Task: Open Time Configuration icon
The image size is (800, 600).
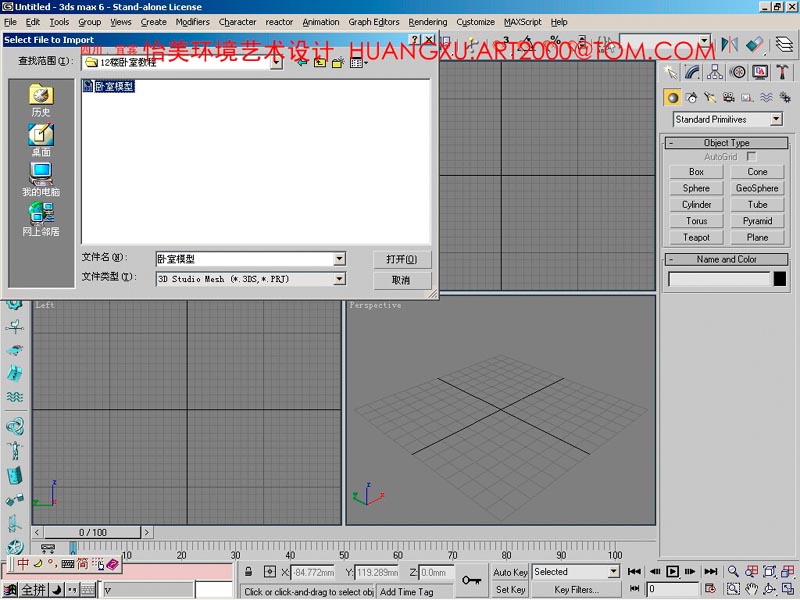Action: (710, 589)
